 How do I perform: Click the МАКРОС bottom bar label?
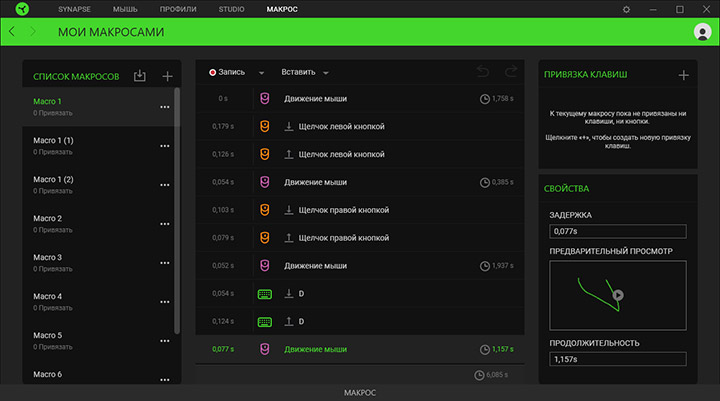point(360,393)
